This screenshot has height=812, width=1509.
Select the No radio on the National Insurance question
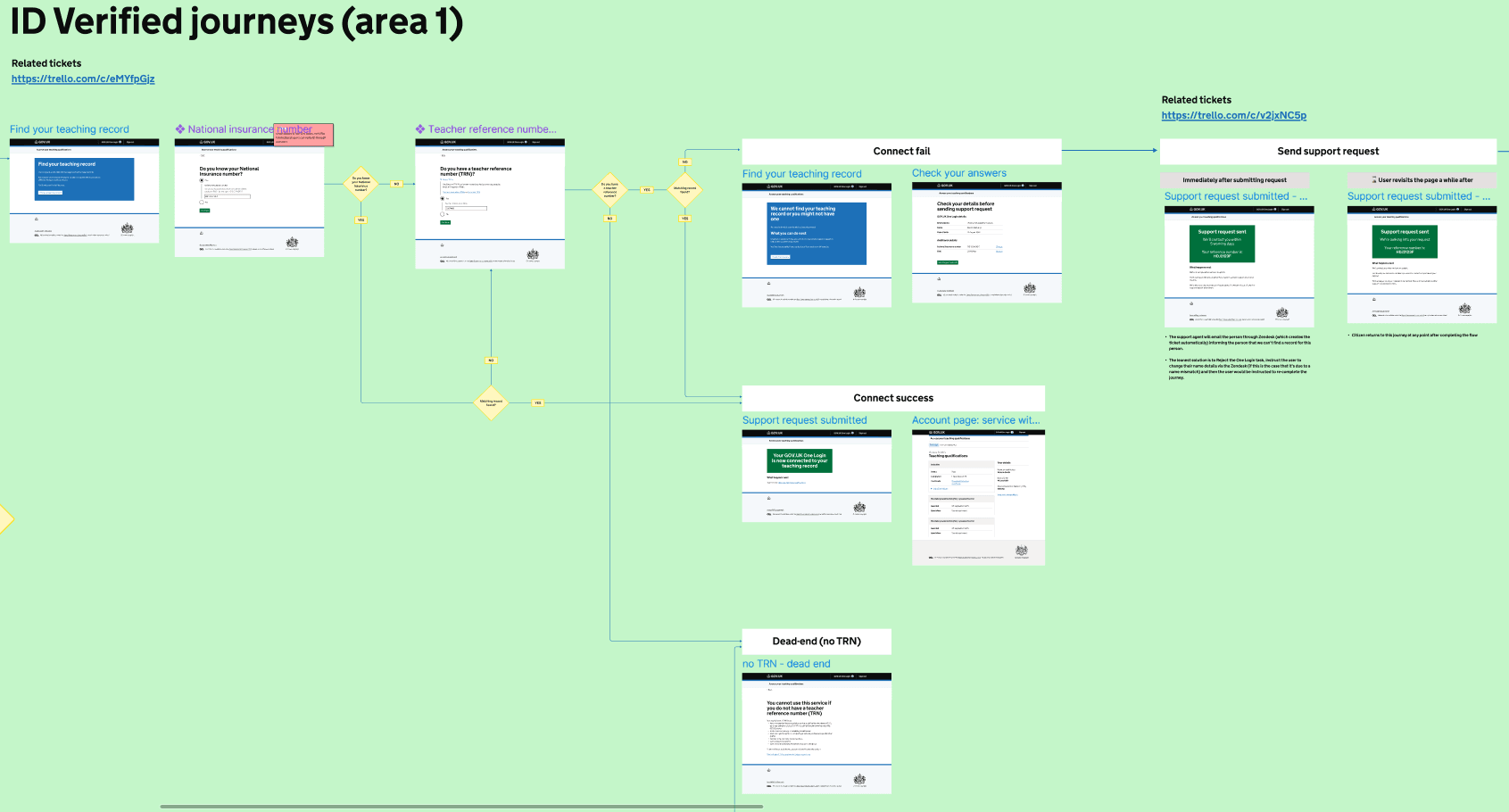point(202,202)
